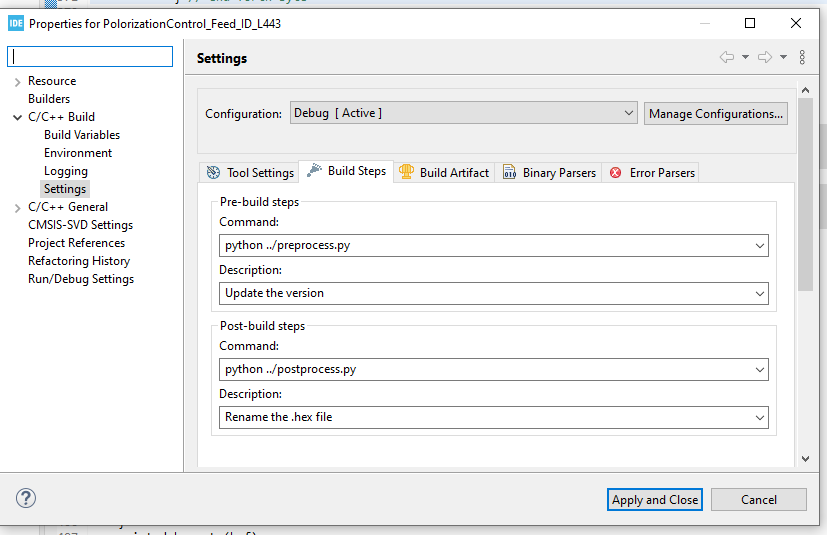The height and width of the screenshot is (535, 827).
Task: Click the filter text input field
Action: [90, 57]
